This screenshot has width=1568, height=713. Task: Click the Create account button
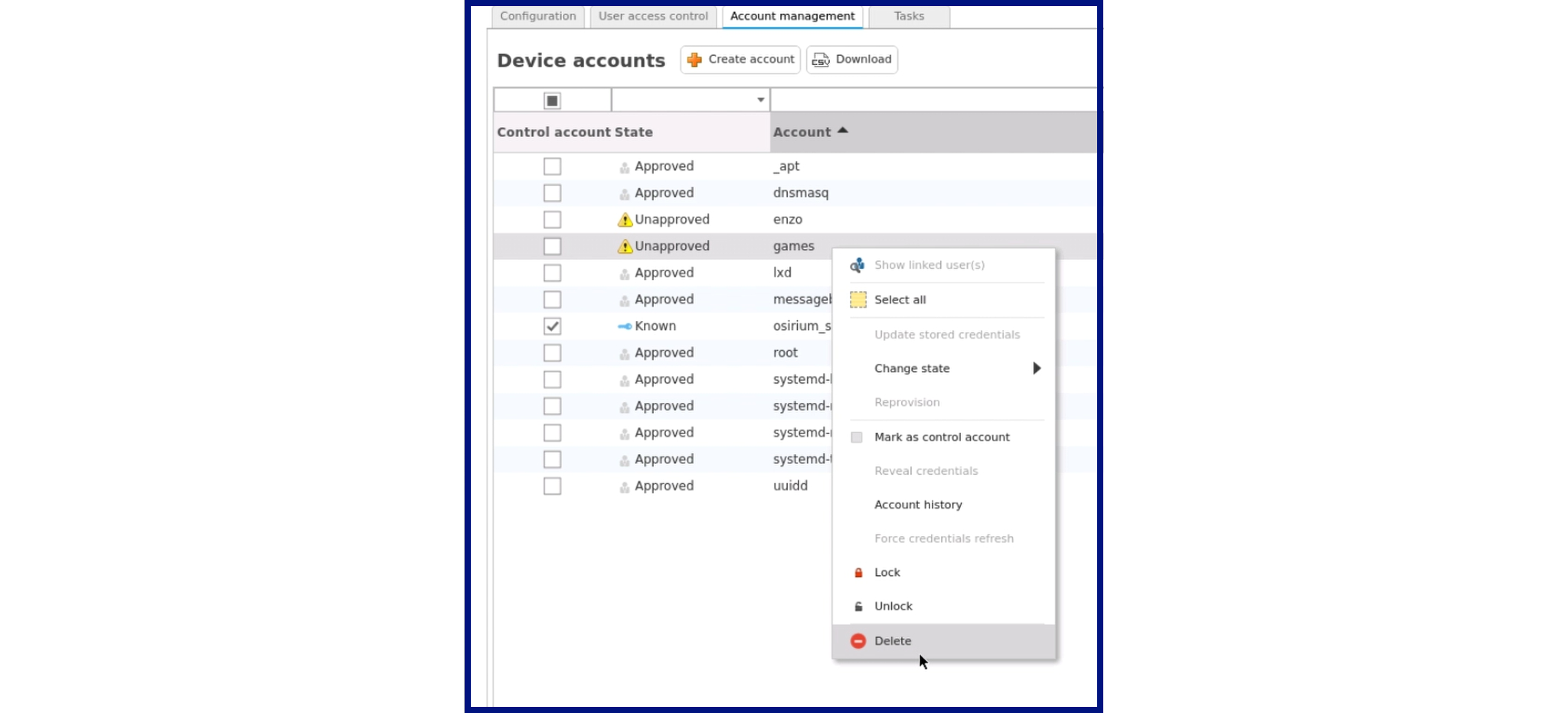pos(740,60)
